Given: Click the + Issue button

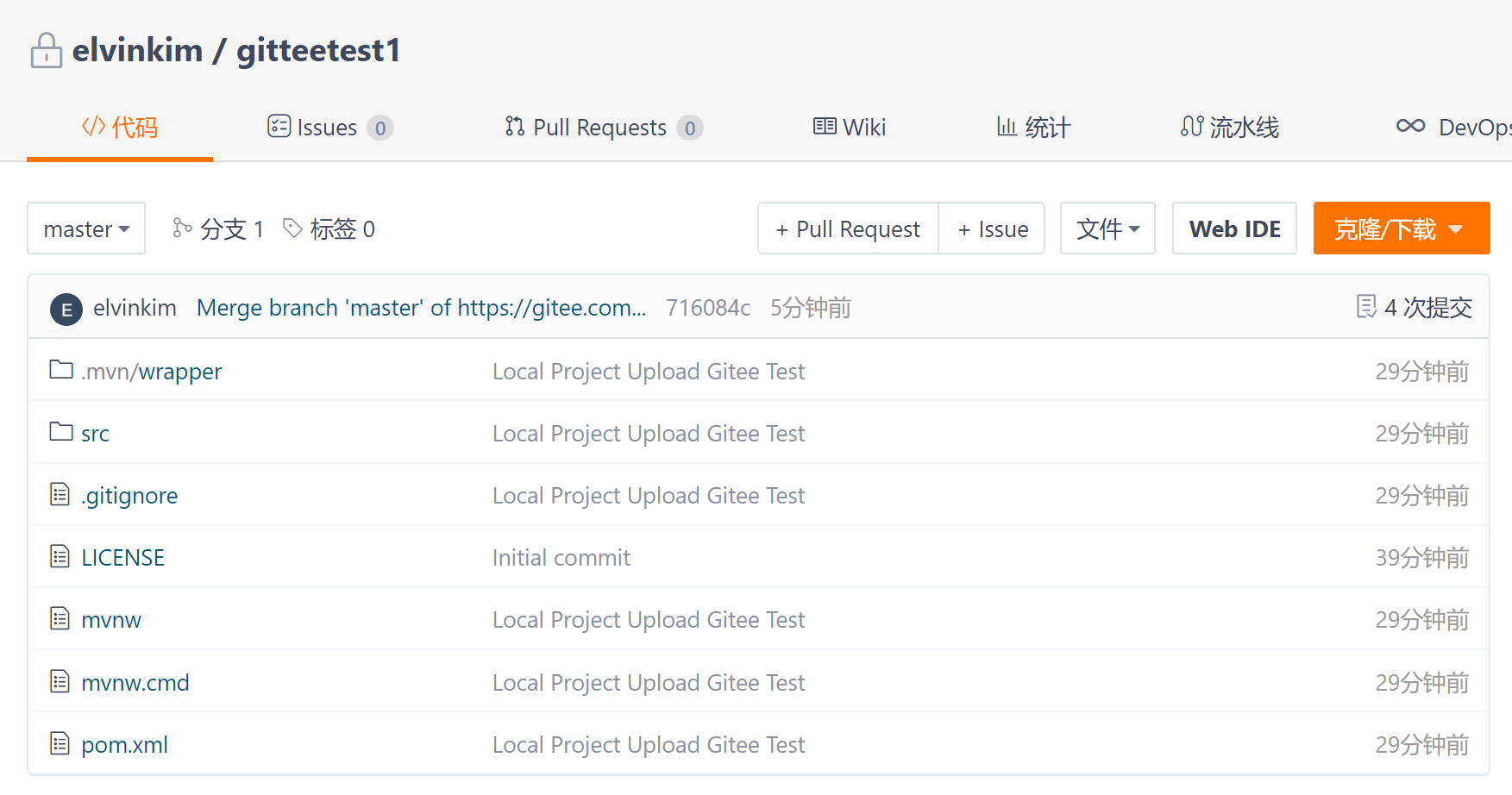Looking at the screenshot, I should [992, 228].
